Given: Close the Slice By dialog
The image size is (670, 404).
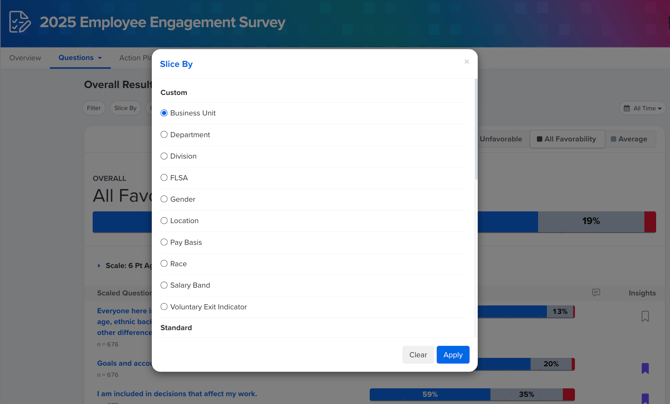Looking at the screenshot, I should point(467,62).
